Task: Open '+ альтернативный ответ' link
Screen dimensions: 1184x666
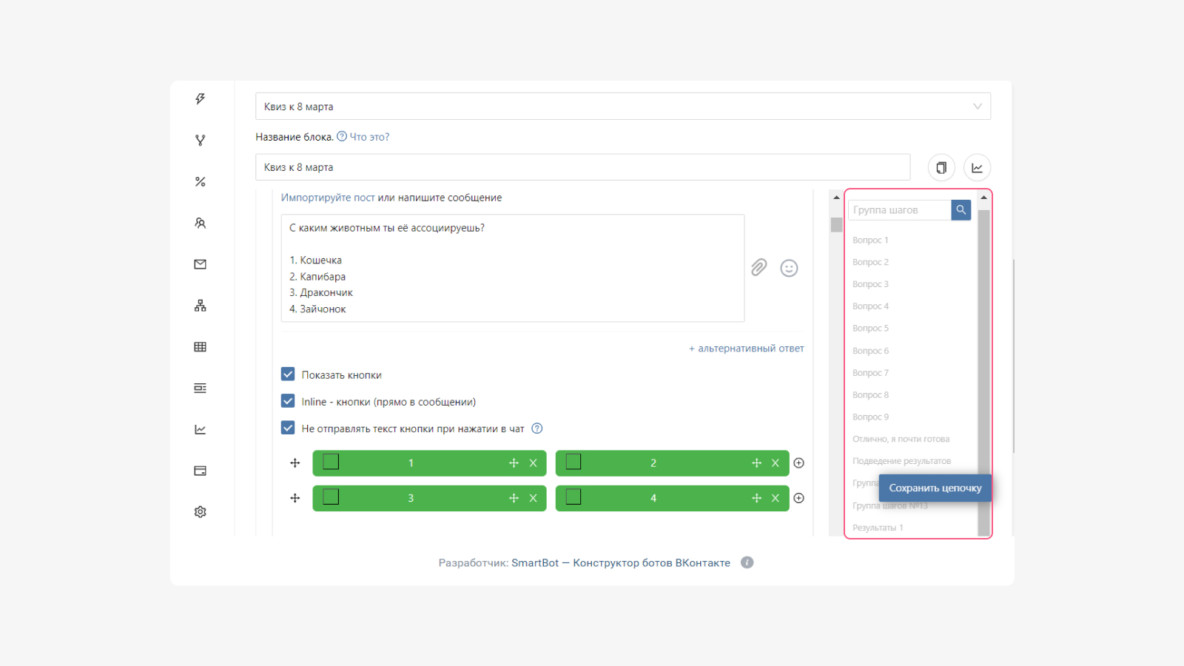Action: click(746, 348)
